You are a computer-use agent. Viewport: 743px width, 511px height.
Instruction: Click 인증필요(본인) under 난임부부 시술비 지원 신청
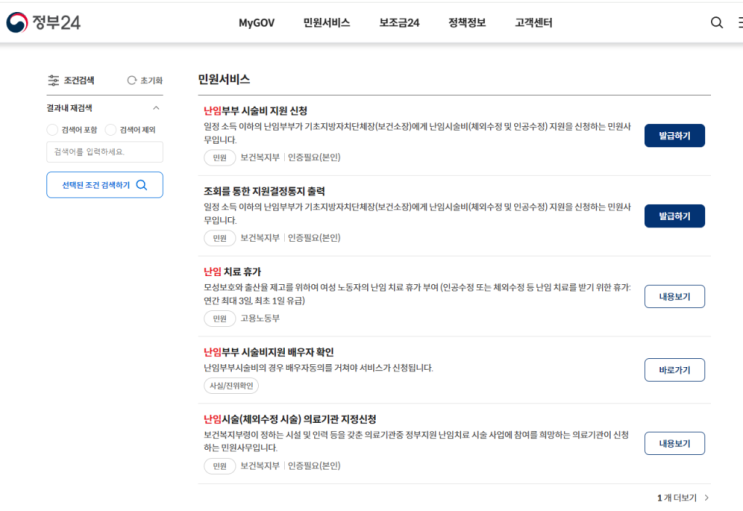coord(314,157)
